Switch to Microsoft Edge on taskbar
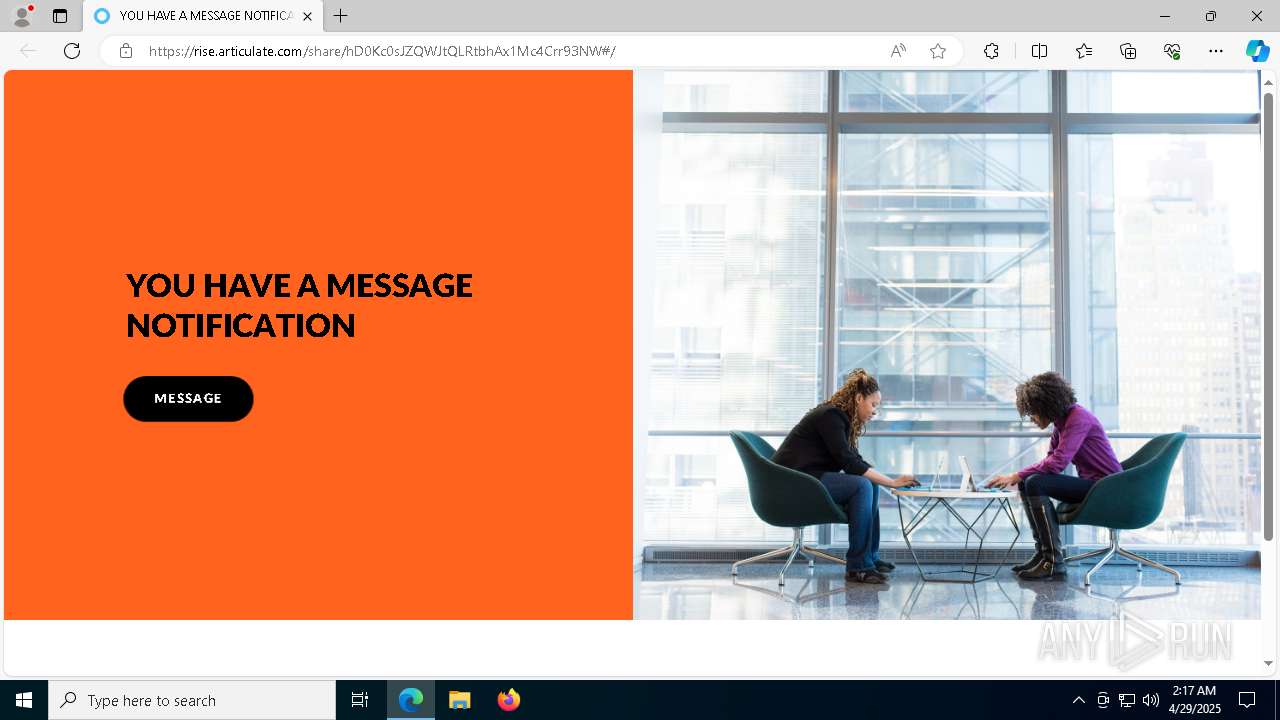 click(411, 700)
